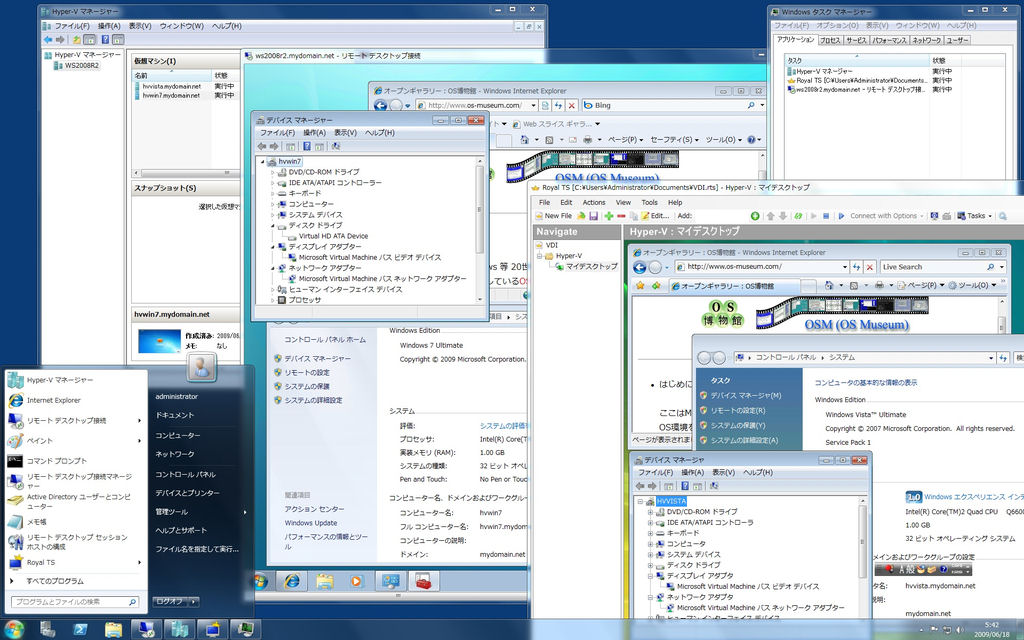The image size is (1024, 640).
Task: Click the move up arrow in Royal TS toolbar
Action: click(770, 216)
